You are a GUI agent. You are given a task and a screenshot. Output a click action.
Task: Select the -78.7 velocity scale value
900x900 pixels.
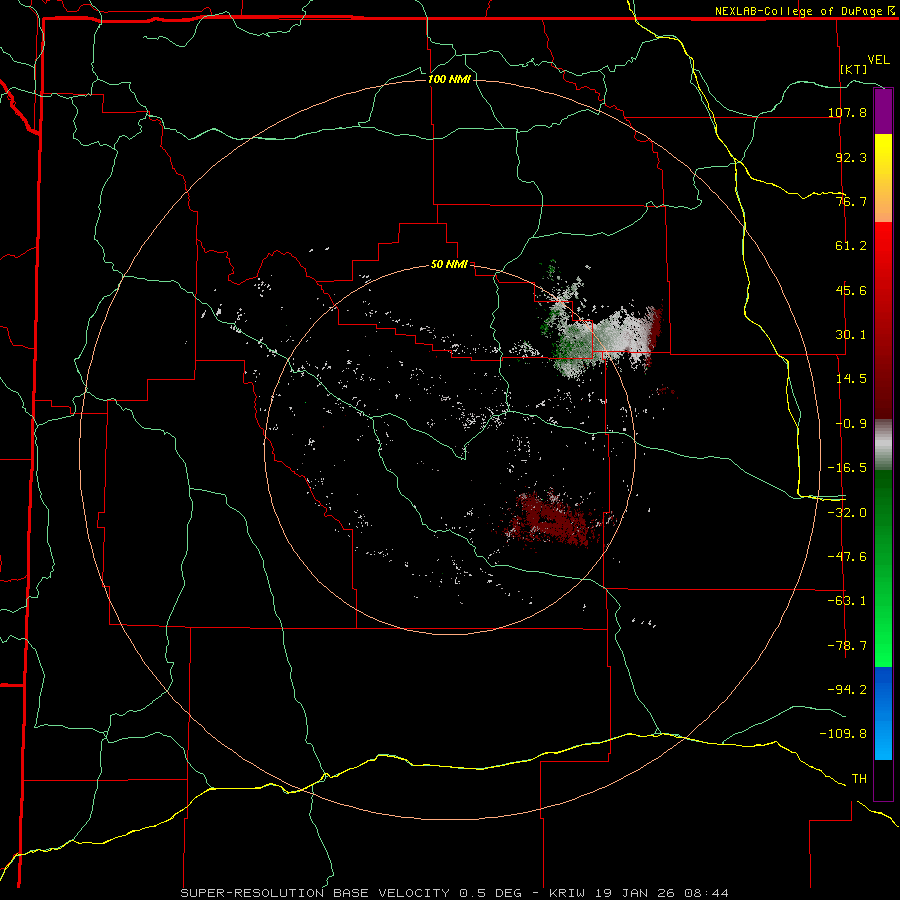pyautogui.click(x=847, y=646)
